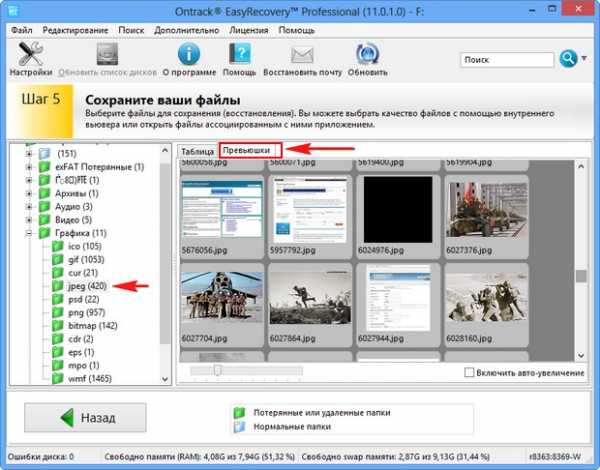The width and height of the screenshot is (600, 470).
Task: Select the mpo (1) folder icon
Action: (58, 365)
